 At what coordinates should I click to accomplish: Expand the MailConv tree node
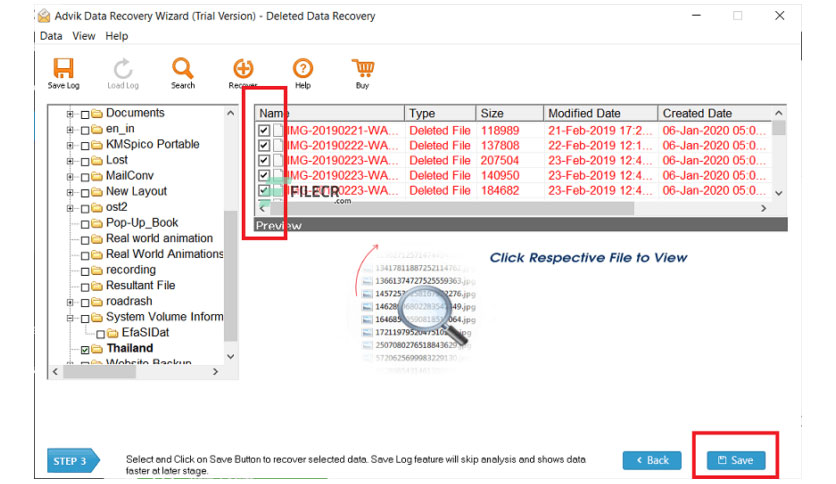(x=70, y=176)
